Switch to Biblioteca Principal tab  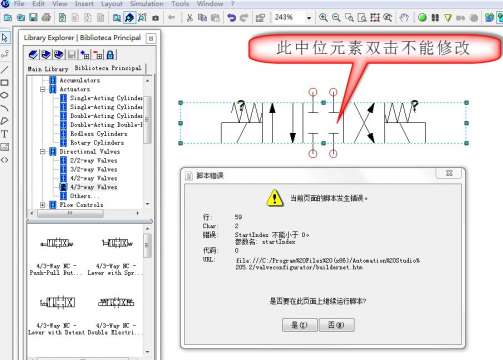(x=108, y=68)
